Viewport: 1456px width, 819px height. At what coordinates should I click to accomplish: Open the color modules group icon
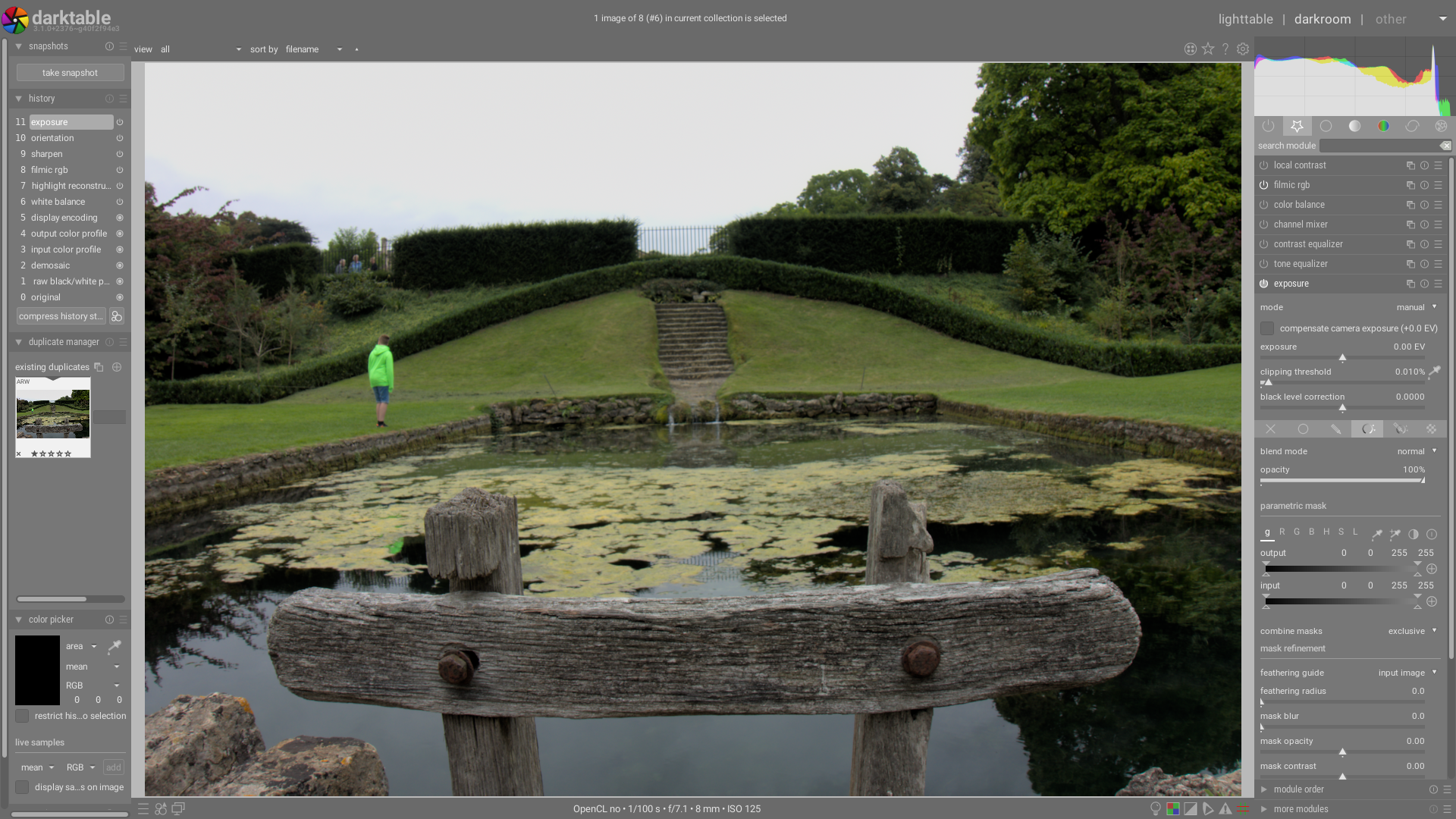click(1383, 126)
